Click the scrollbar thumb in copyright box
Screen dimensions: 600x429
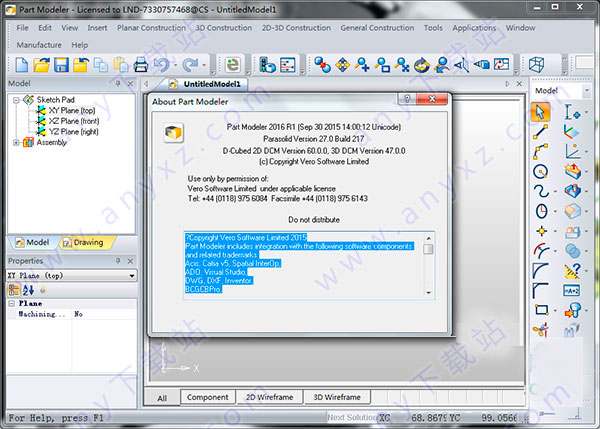(429, 249)
